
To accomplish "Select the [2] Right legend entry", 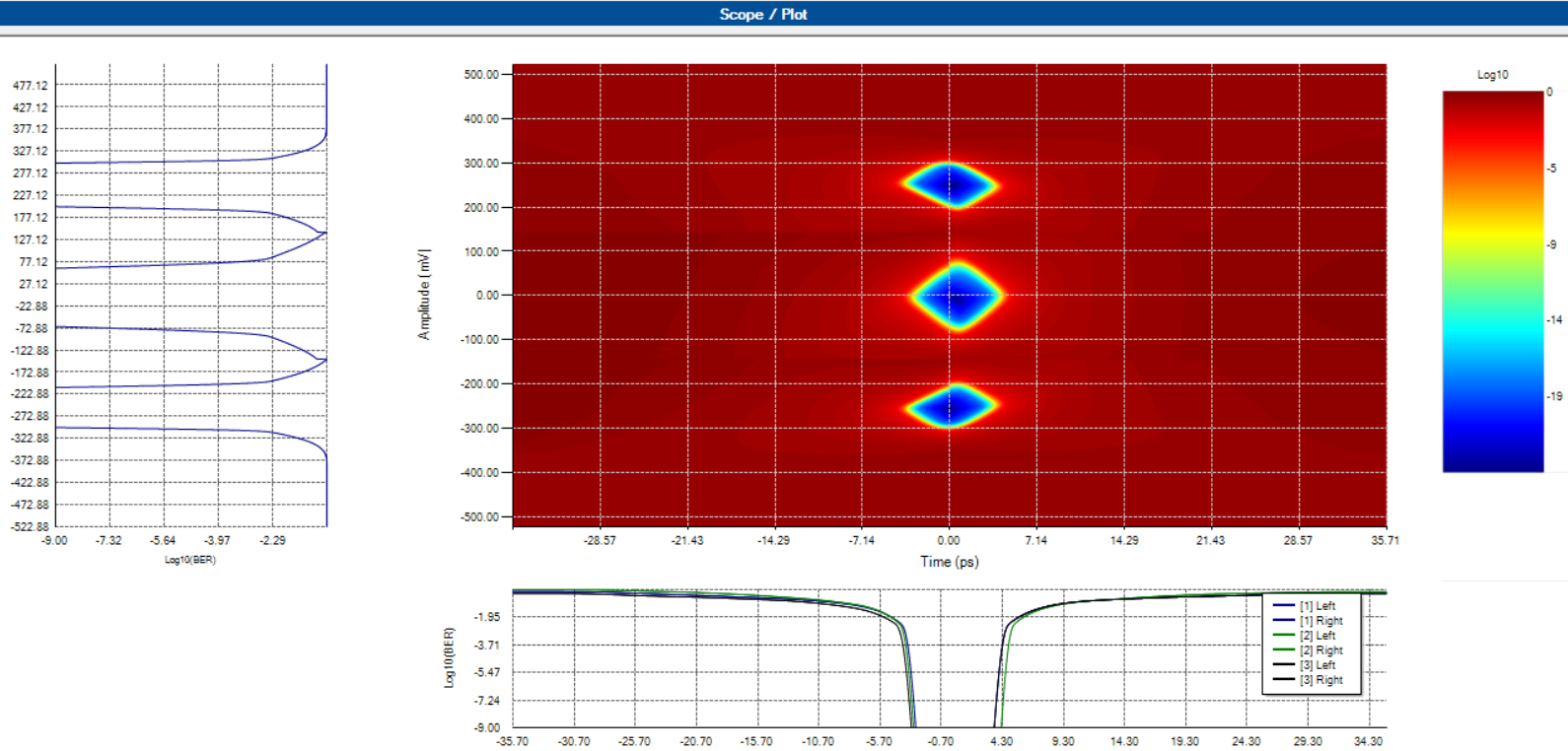I will coord(1320,650).
